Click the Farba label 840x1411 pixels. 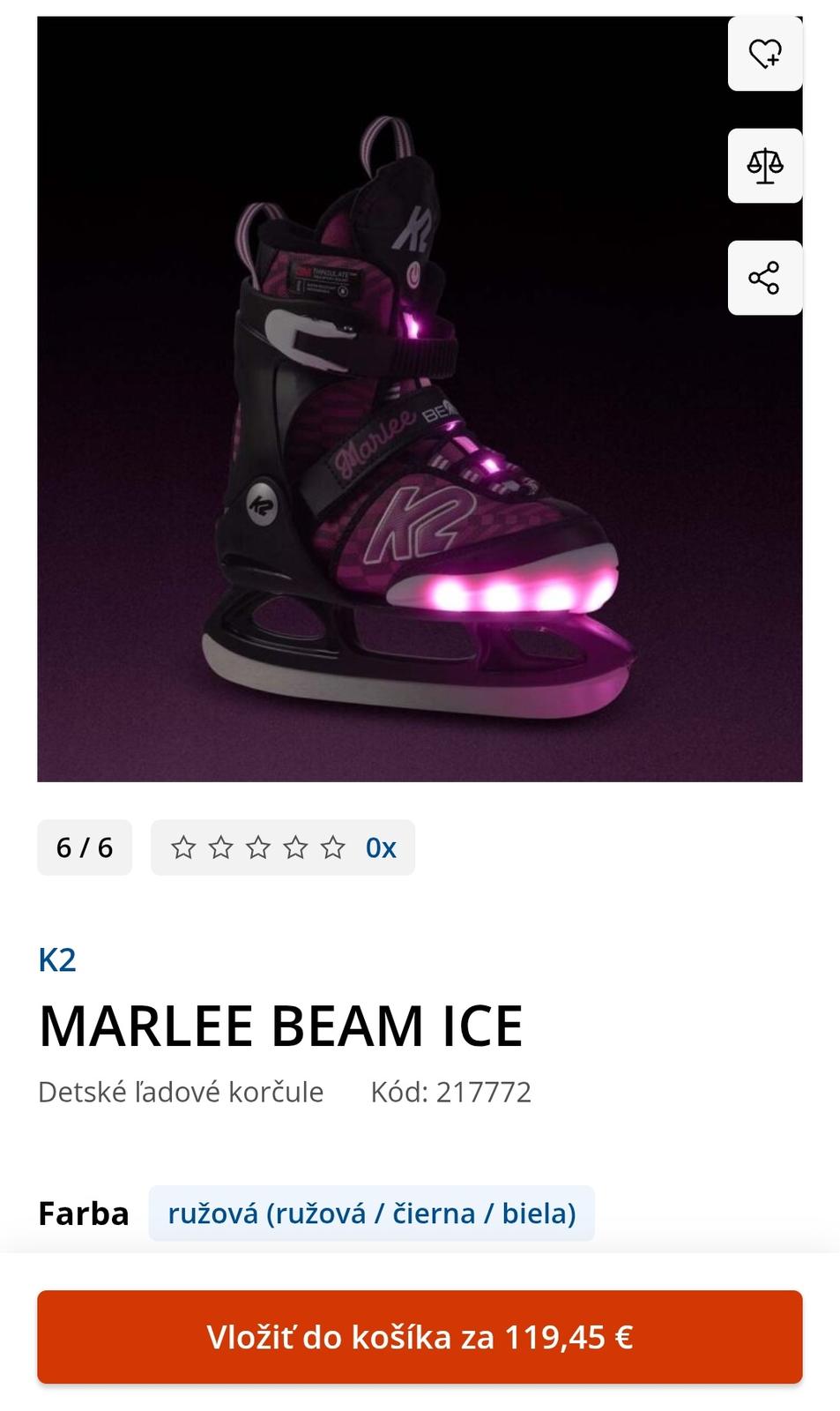[x=84, y=1213]
